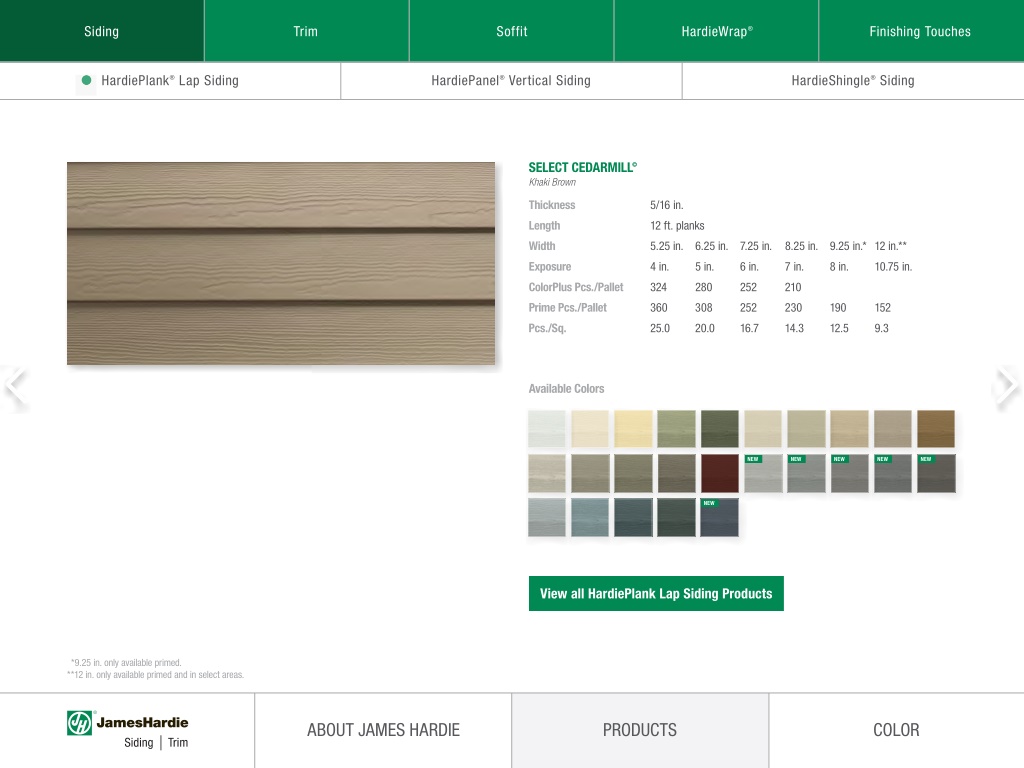Open the Finishing Touches tab
The image size is (1024, 768).
[921, 31]
